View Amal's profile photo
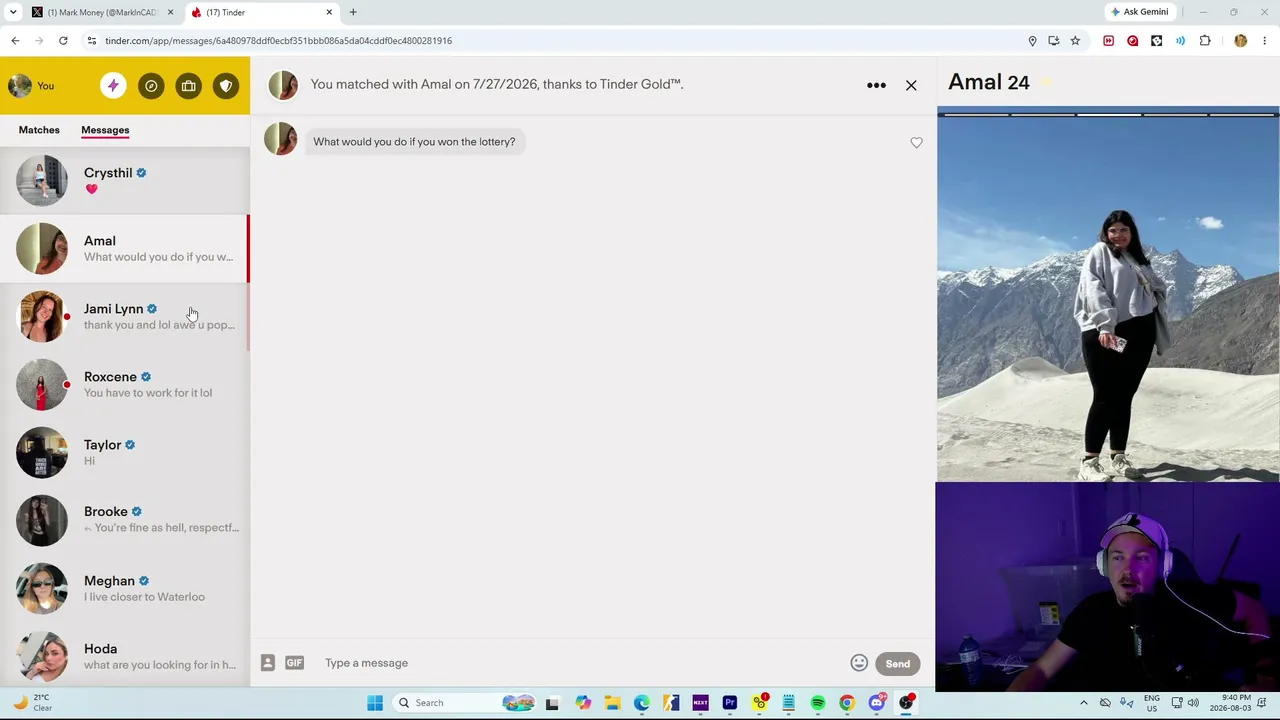 (1108, 294)
